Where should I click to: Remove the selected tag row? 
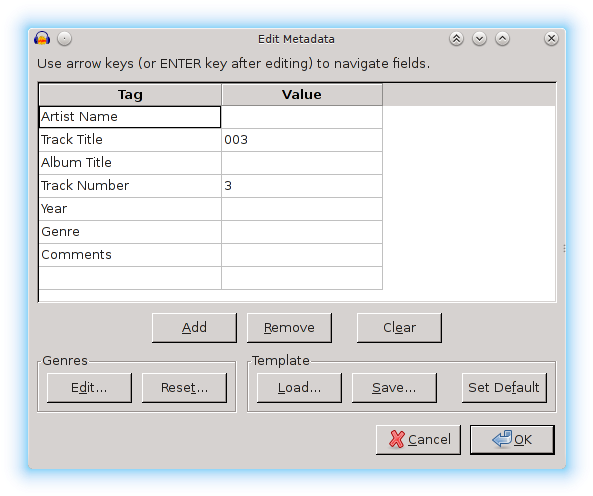tap(289, 327)
